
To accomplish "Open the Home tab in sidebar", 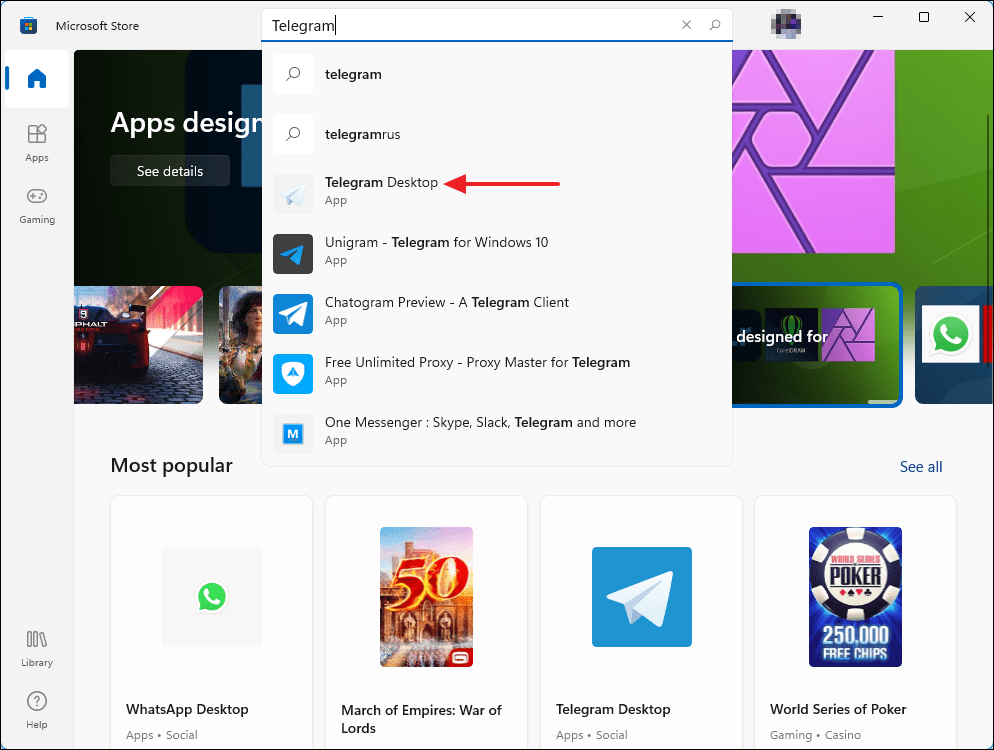I will 37,79.
